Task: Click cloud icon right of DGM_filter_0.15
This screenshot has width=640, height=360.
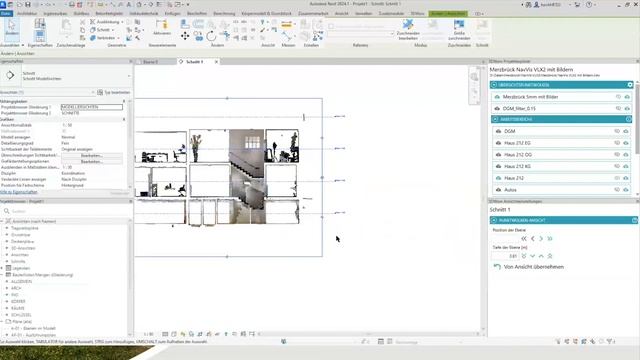Action: pyautogui.click(x=627, y=109)
